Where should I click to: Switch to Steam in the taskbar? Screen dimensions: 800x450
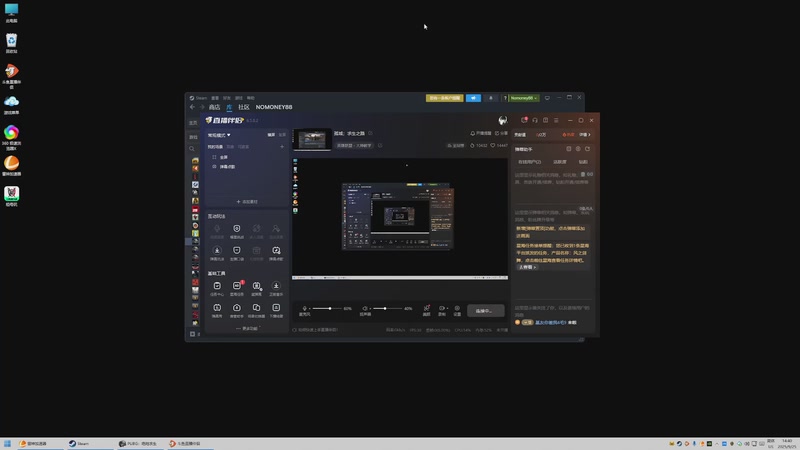point(90,444)
